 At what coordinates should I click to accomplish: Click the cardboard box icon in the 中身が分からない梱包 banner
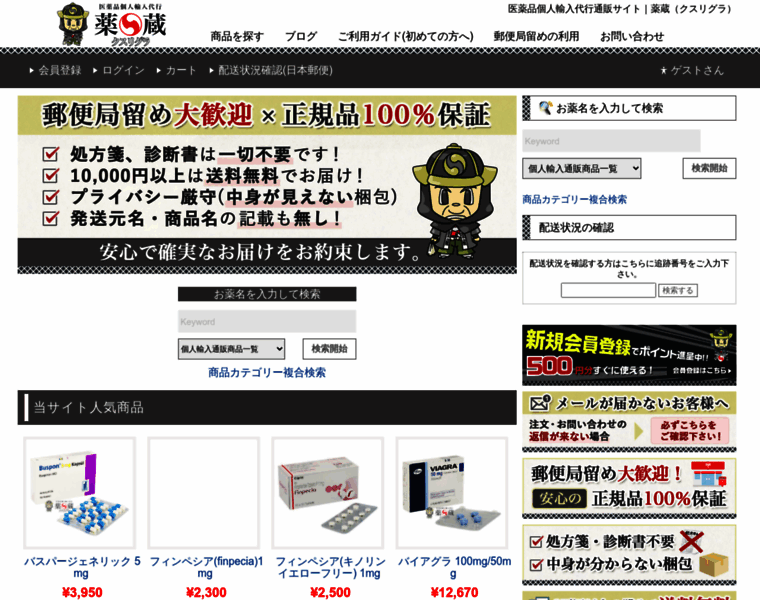(714, 565)
